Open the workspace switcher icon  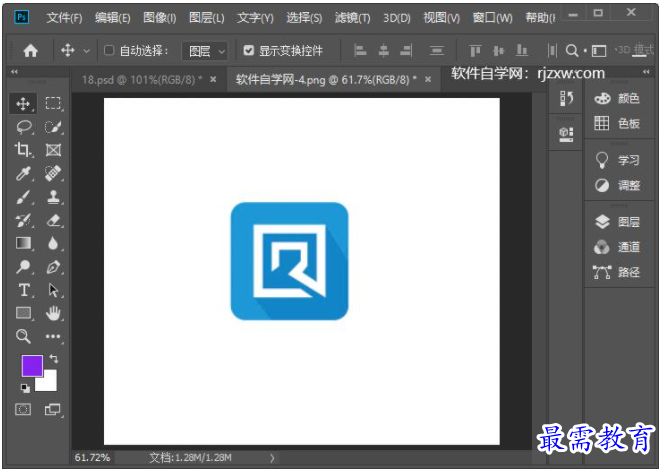(599, 51)
